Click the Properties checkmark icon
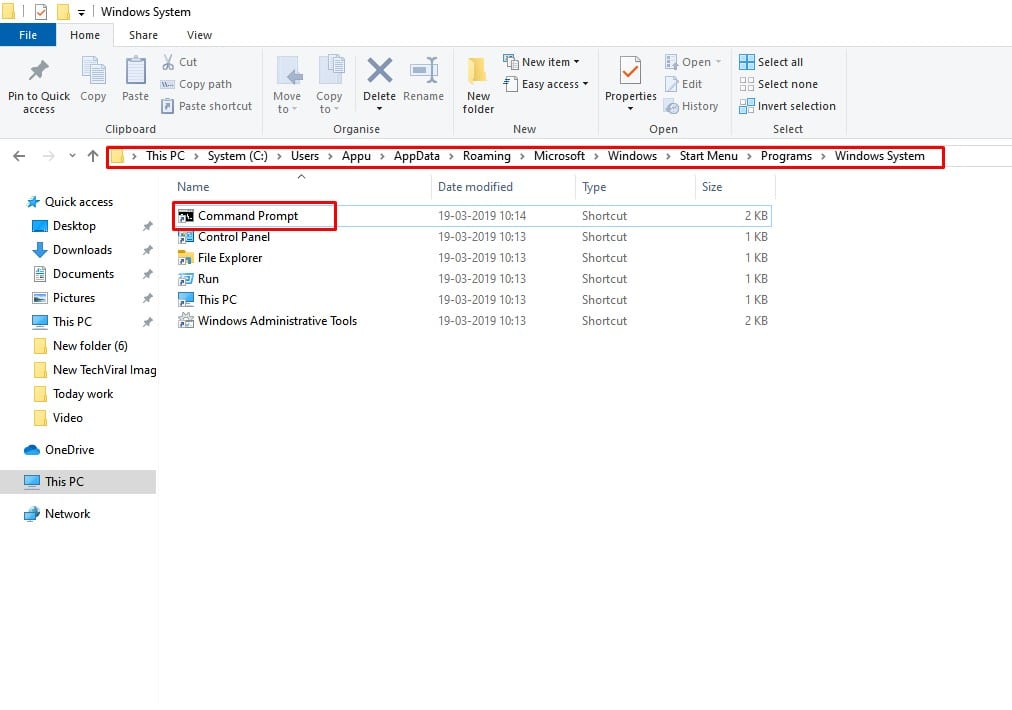 click(630, 70)
